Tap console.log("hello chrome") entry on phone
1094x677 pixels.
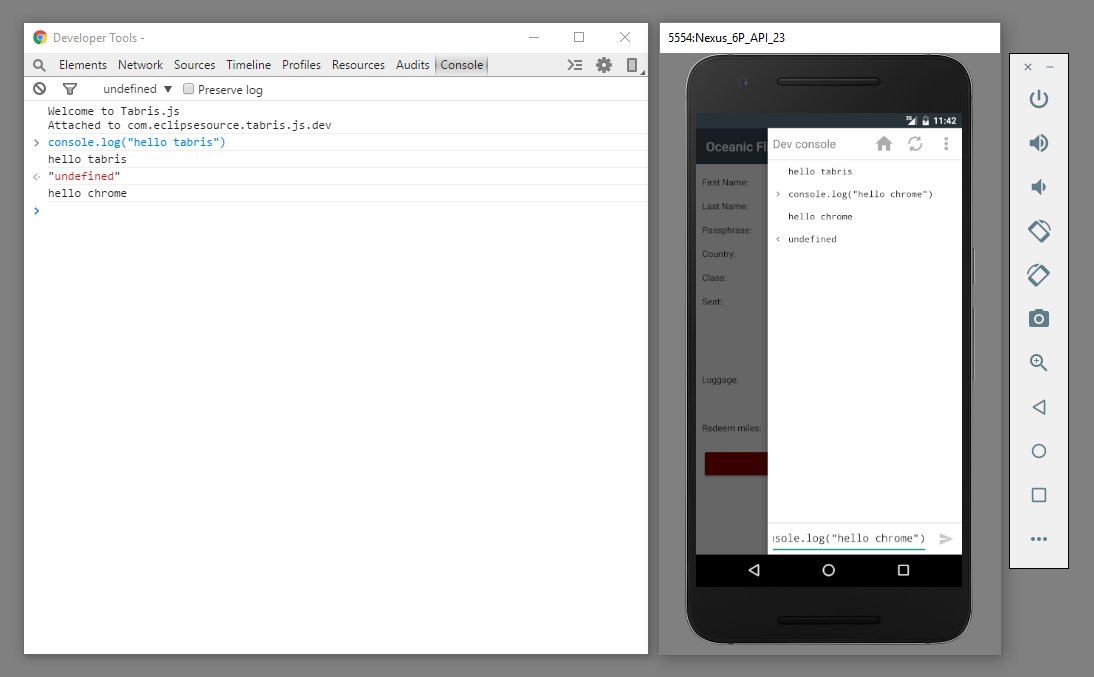coord(860,194)
